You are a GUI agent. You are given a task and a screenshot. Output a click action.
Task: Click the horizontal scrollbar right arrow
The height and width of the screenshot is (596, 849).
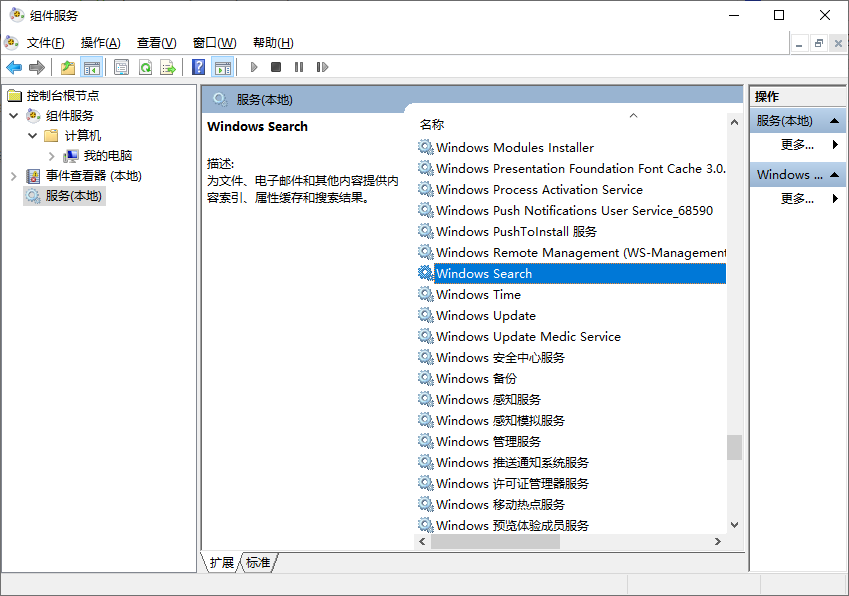717,541
